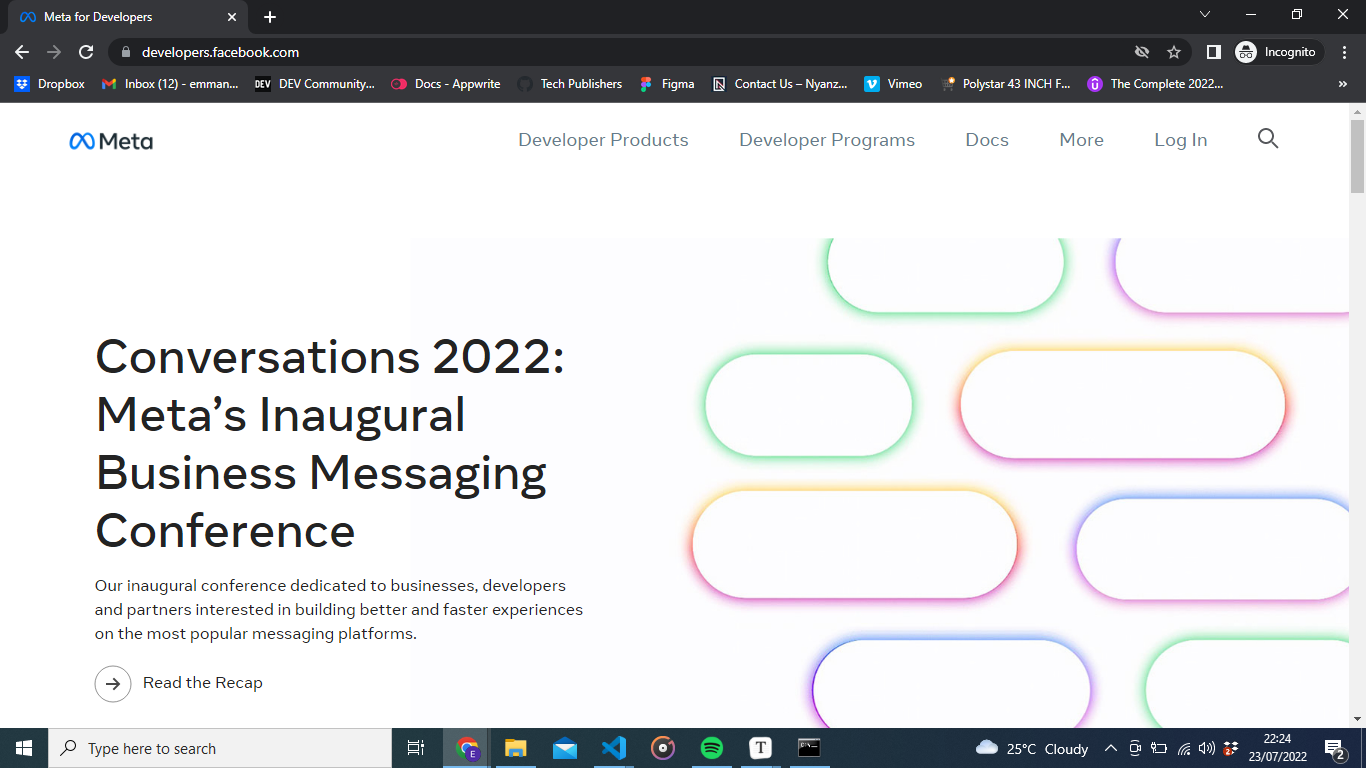Open the DEV Community bookmark
Image resolution: width=1366 pixels, height=768 pixels.
pos(314,84)
